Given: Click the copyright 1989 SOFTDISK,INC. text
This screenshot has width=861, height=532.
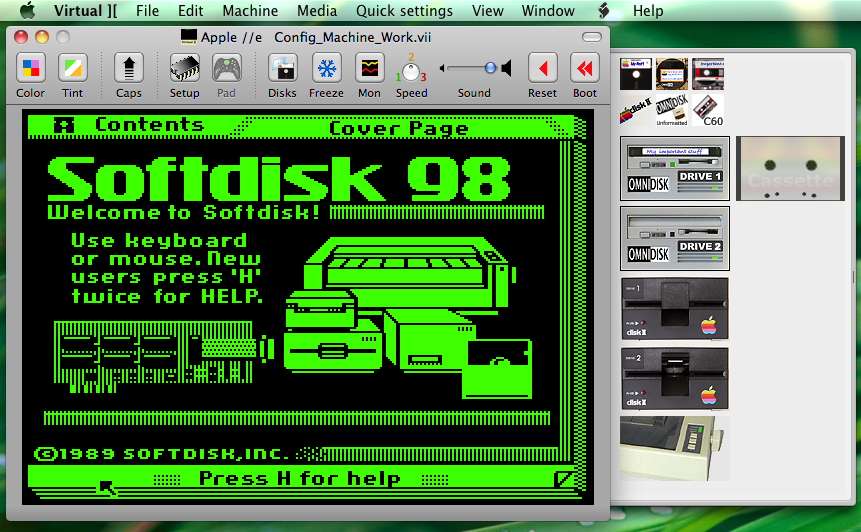Looking at the screenshot, I should 161,454.
